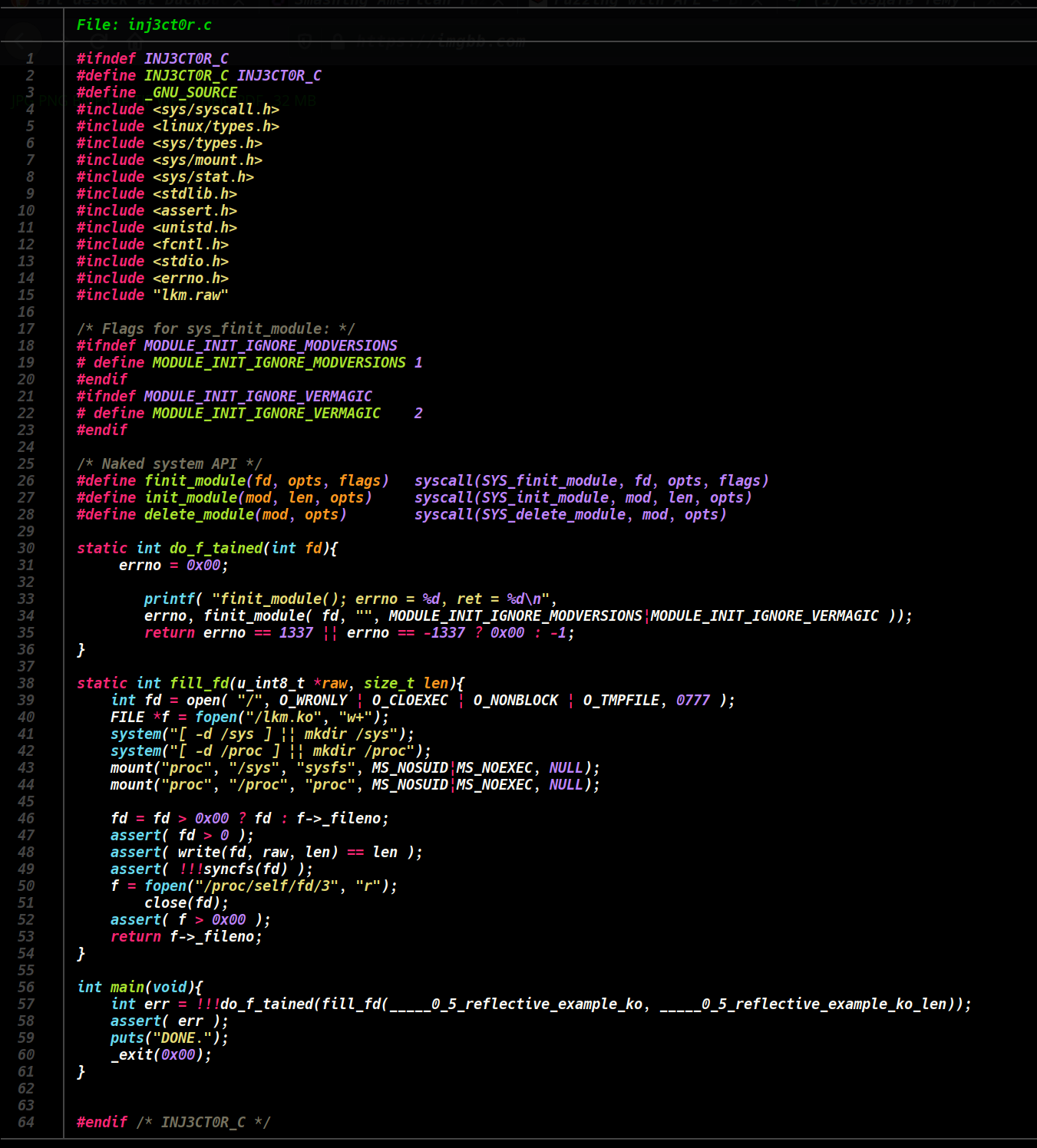
Task: Select the '#include <linux/types.h>' line
Action: pyautogui.click(x=178, y=126)
